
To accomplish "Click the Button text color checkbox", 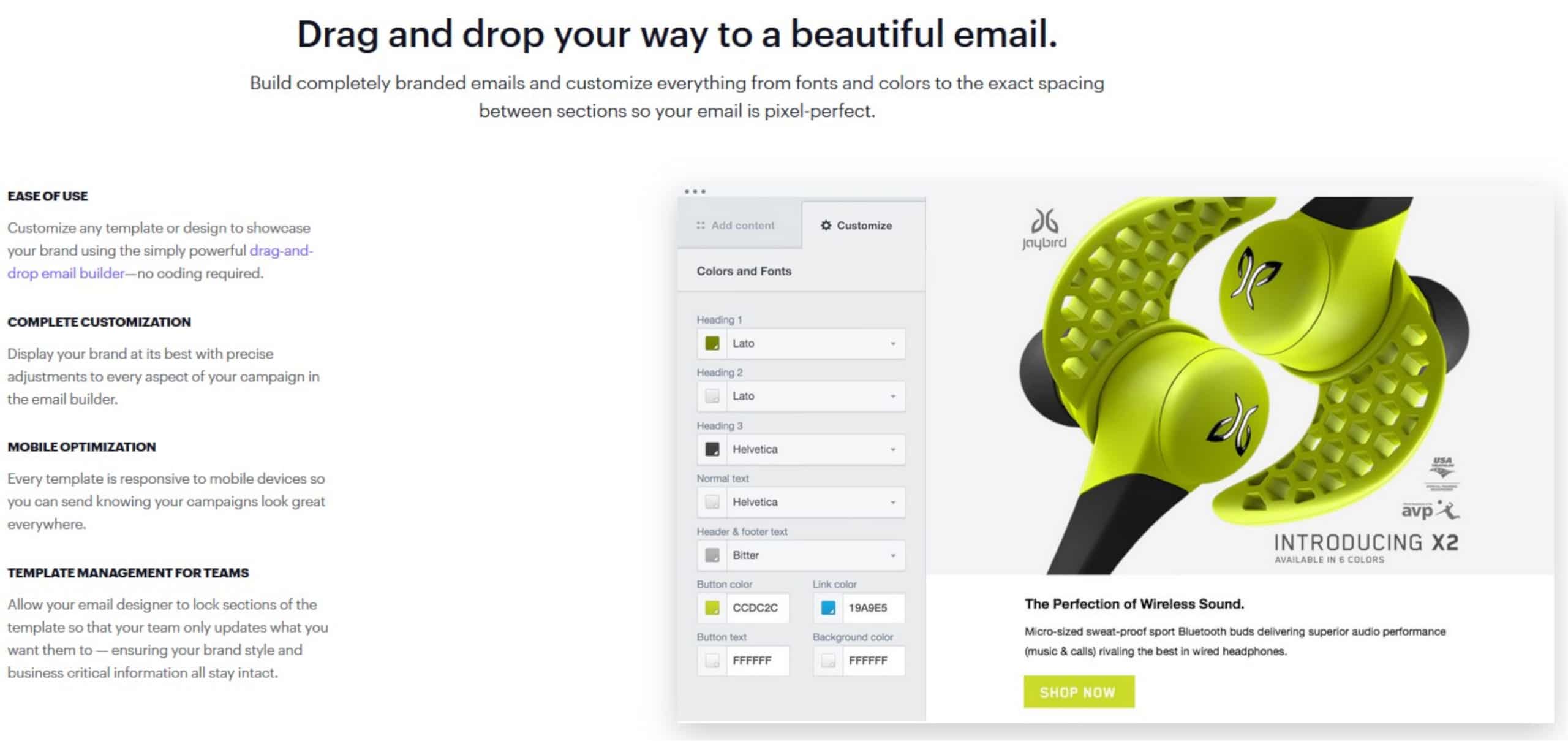I will point(711,660).
